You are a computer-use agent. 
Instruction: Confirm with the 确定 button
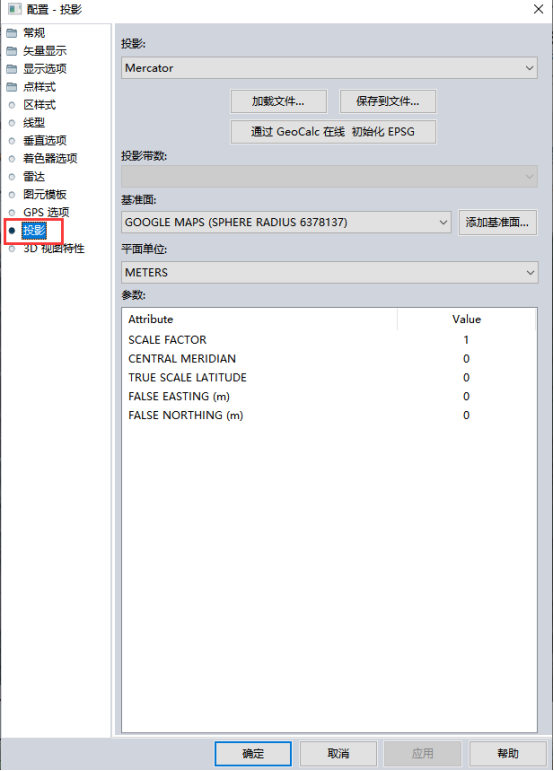click(x=253, y=754)
